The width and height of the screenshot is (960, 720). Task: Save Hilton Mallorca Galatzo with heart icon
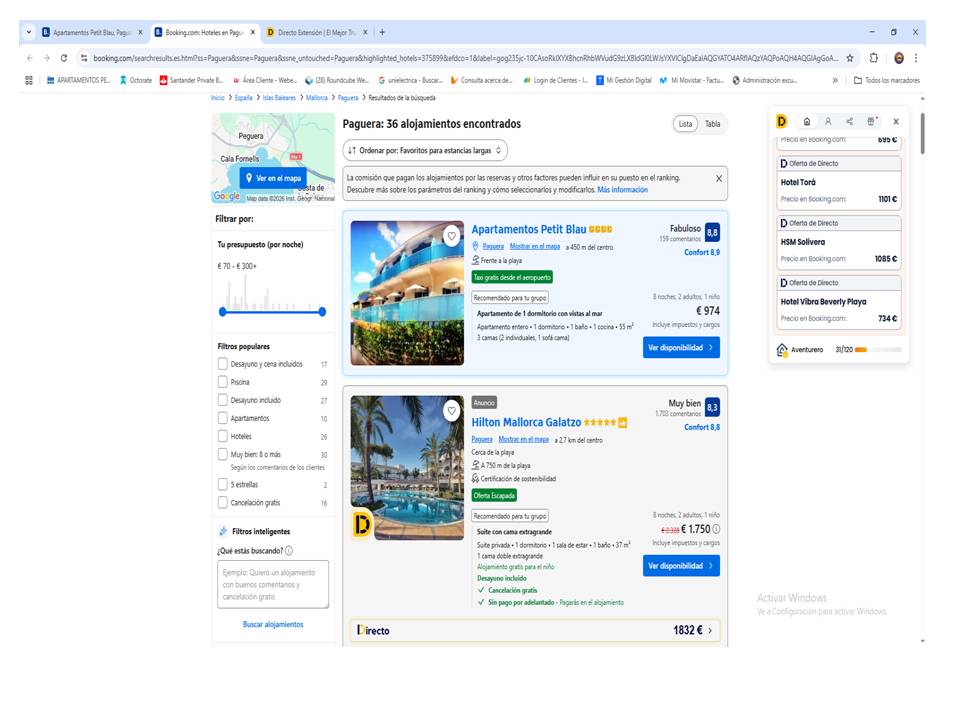pyautogui.click(x=452, y=410)
